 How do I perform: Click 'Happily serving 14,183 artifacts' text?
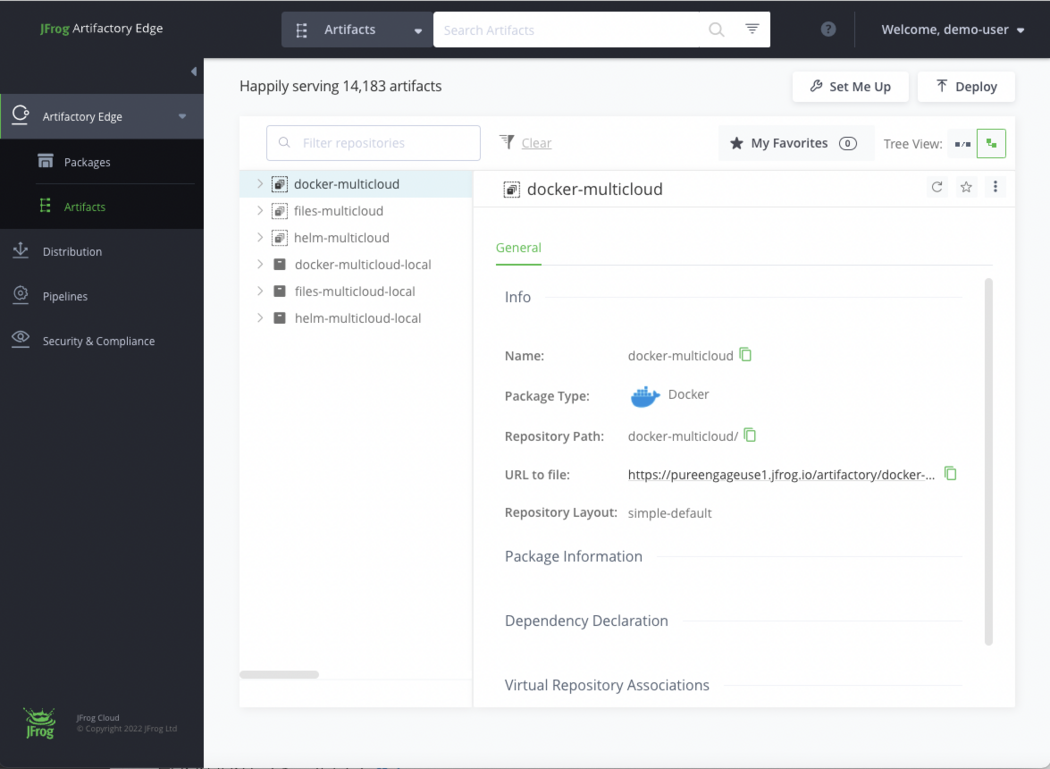[x=340, y=86]
